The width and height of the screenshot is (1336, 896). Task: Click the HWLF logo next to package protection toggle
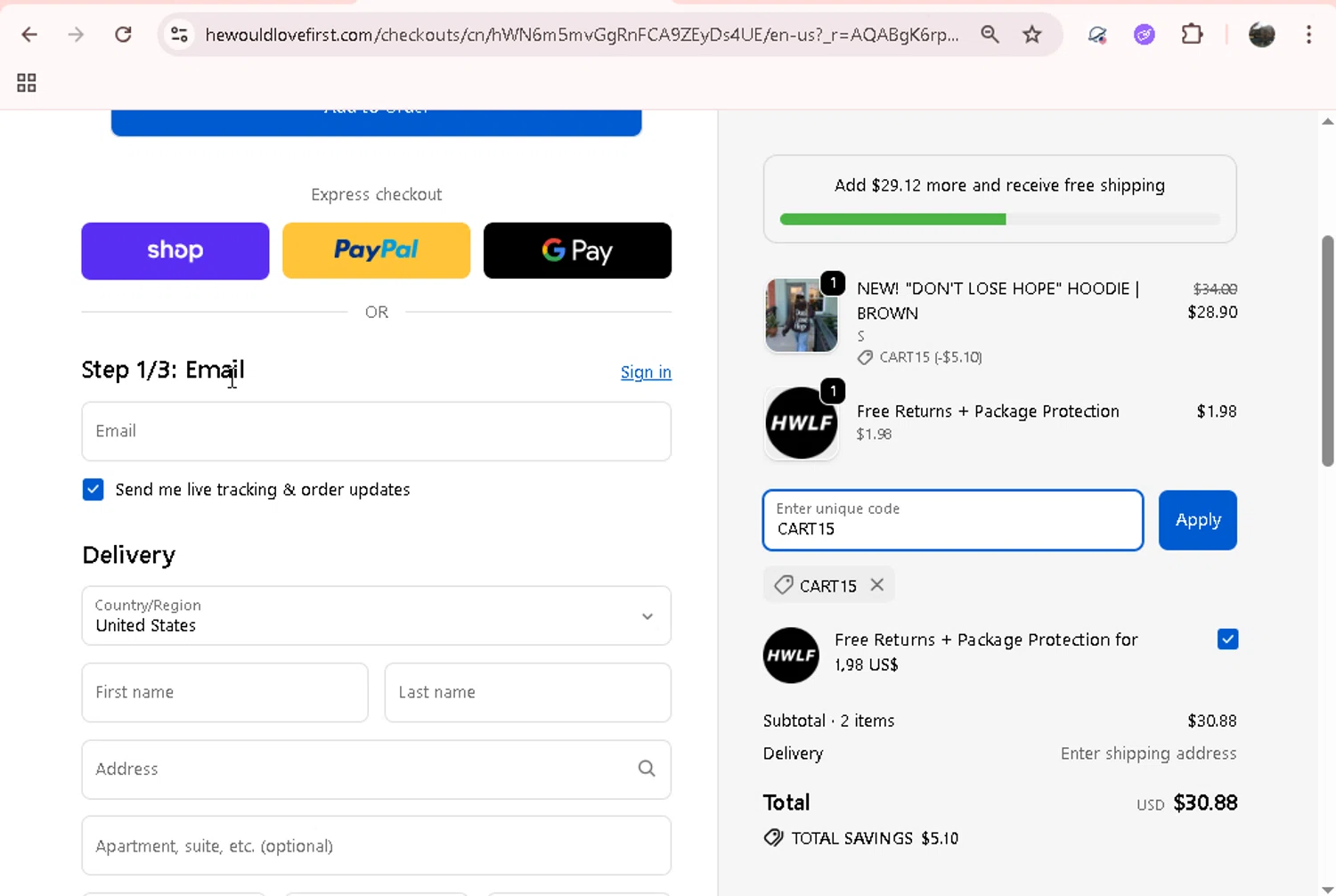791,656
